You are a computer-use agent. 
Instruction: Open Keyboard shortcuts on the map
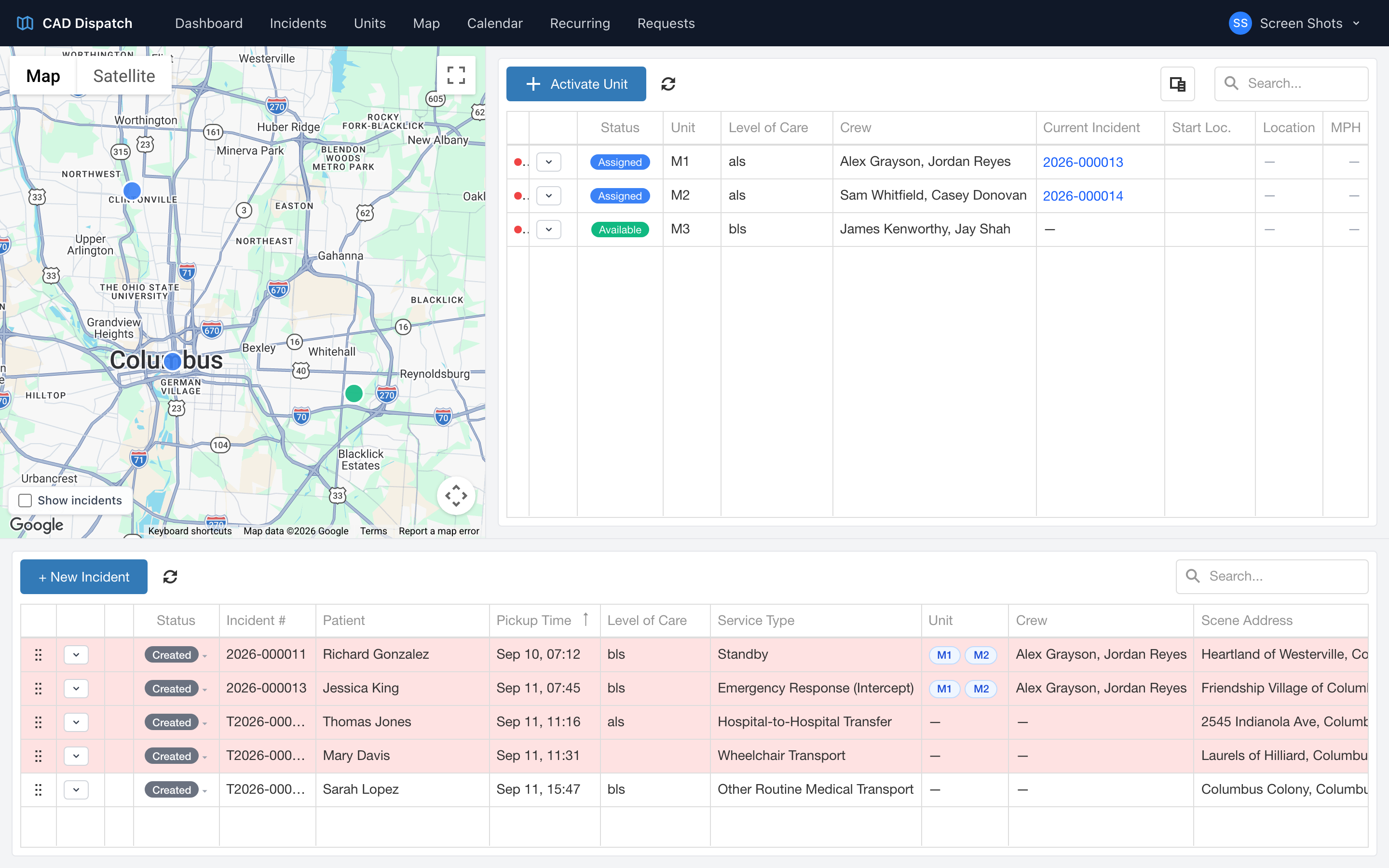pyautogui.click(x=190, y=531)
